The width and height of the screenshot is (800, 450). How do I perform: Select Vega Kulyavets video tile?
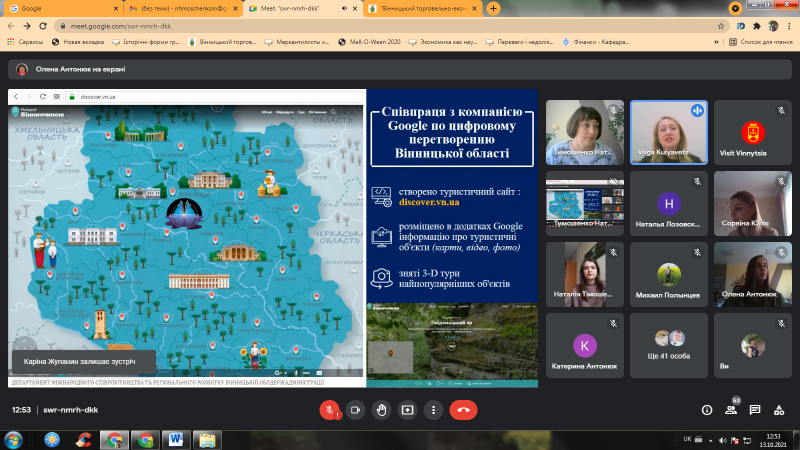click(x=669, y=132)
